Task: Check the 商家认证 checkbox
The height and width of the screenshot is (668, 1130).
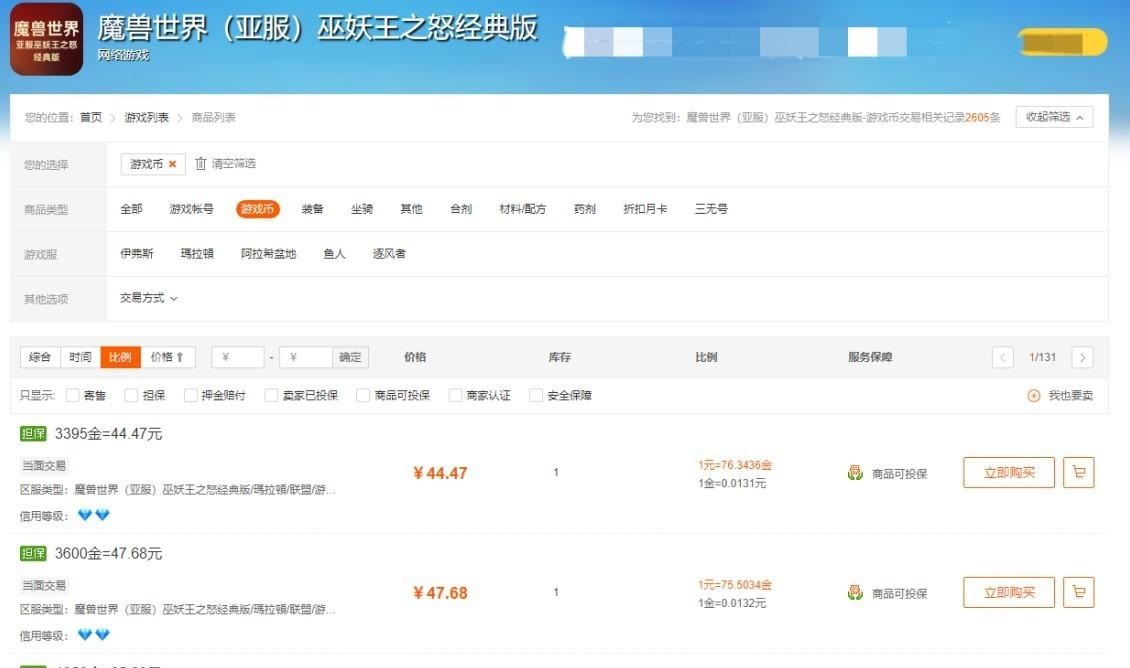Action: pos(455,396)
